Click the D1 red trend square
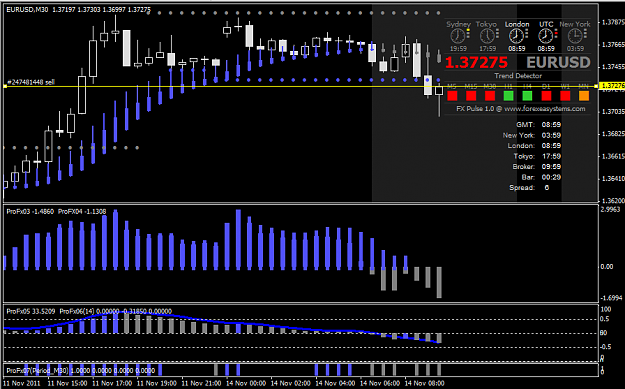The width and height of the screenshot is (625, 389). pyautogui.click(x=546, y=96)
